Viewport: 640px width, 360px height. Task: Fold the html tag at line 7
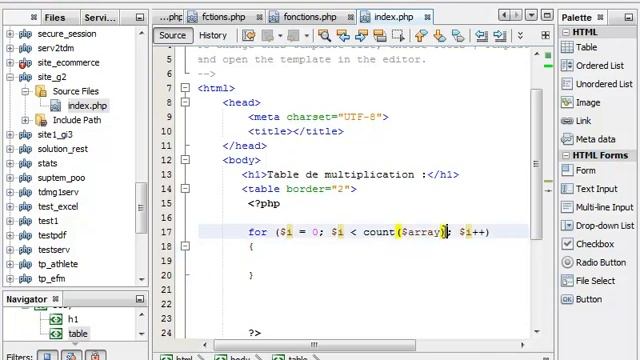pos(185,87)
